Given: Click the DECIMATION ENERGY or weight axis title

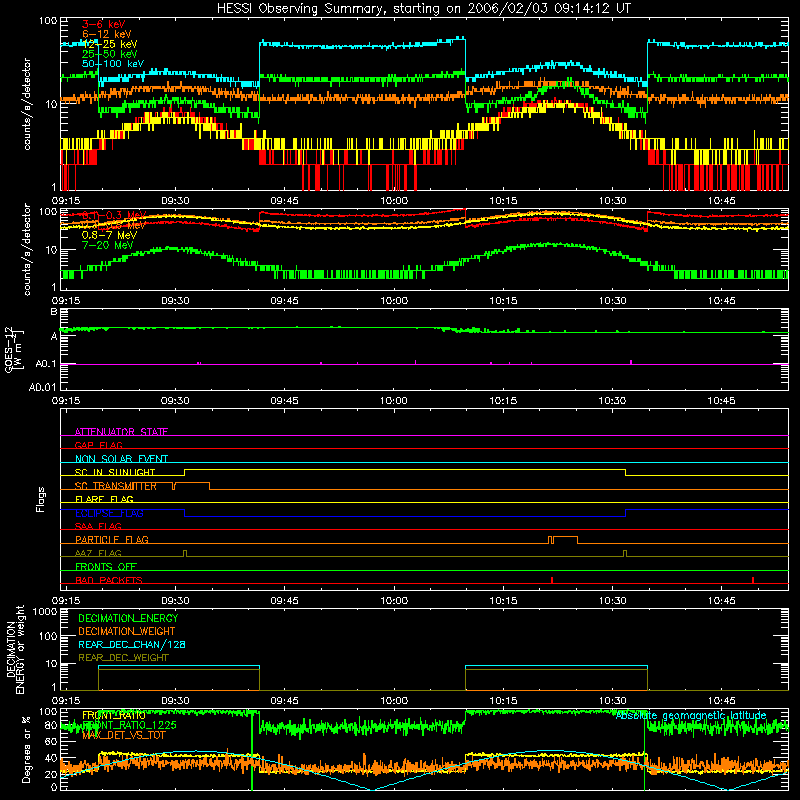Looking at the screenshot, I should (15, 649).
